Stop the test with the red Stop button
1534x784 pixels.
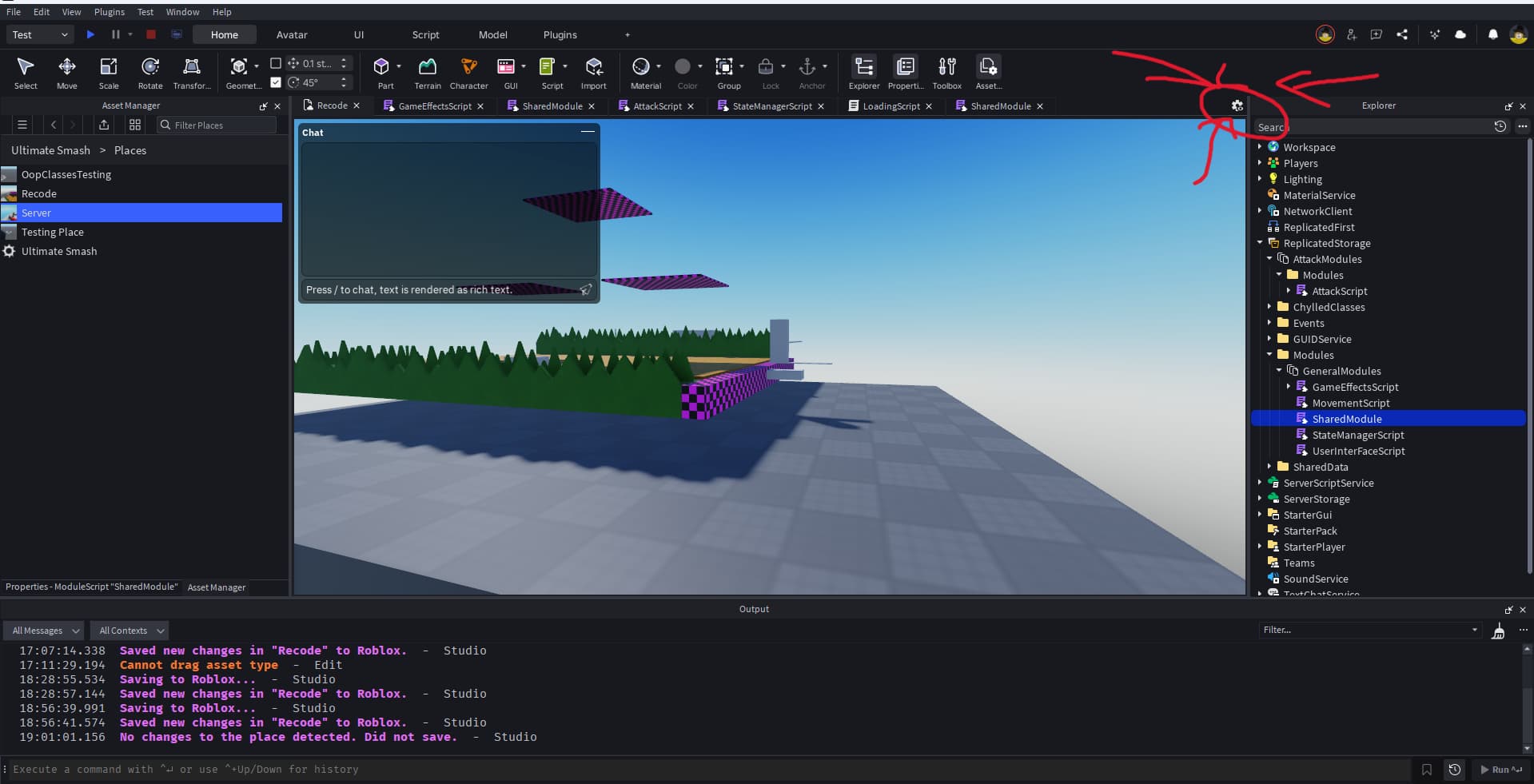point(151,34)
